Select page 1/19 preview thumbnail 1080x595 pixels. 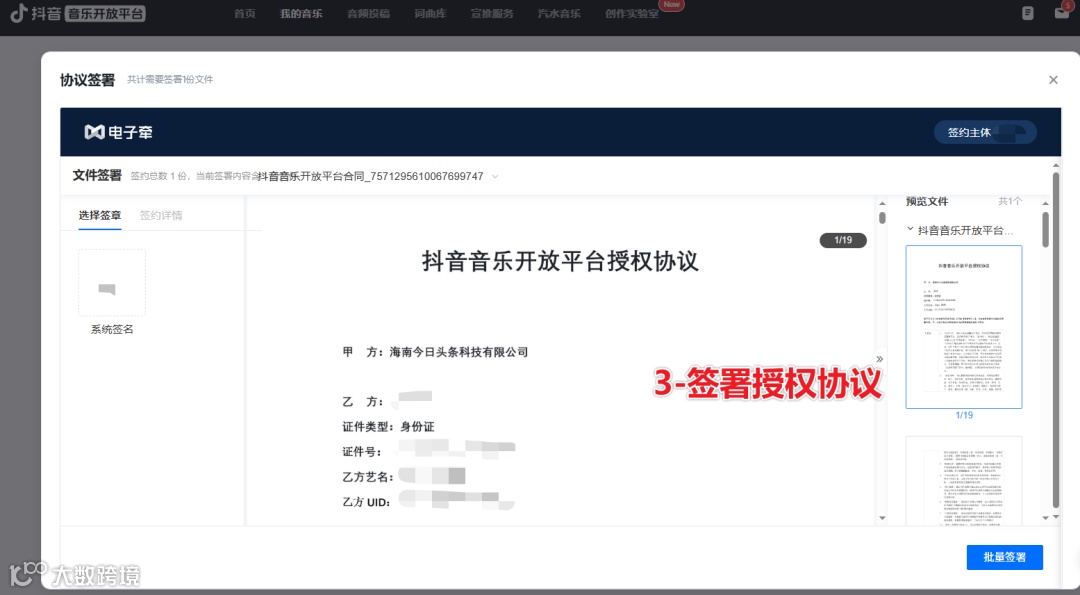[964, 327]
